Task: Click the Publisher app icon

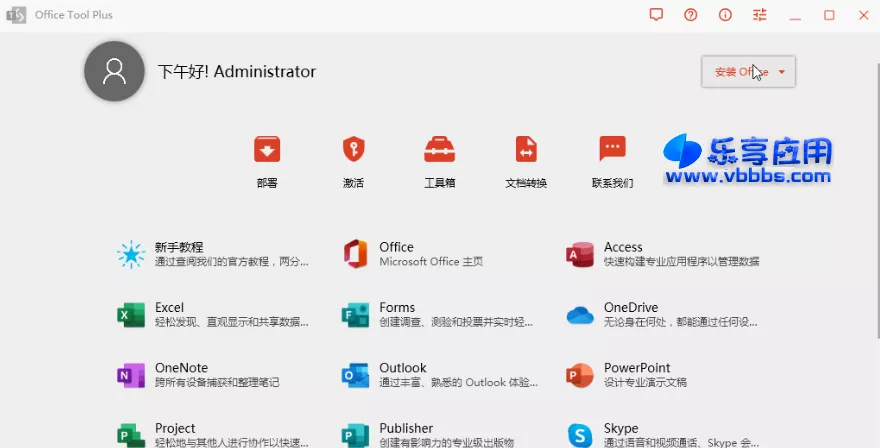Action: pyautogui.click(x=355, y=436)
